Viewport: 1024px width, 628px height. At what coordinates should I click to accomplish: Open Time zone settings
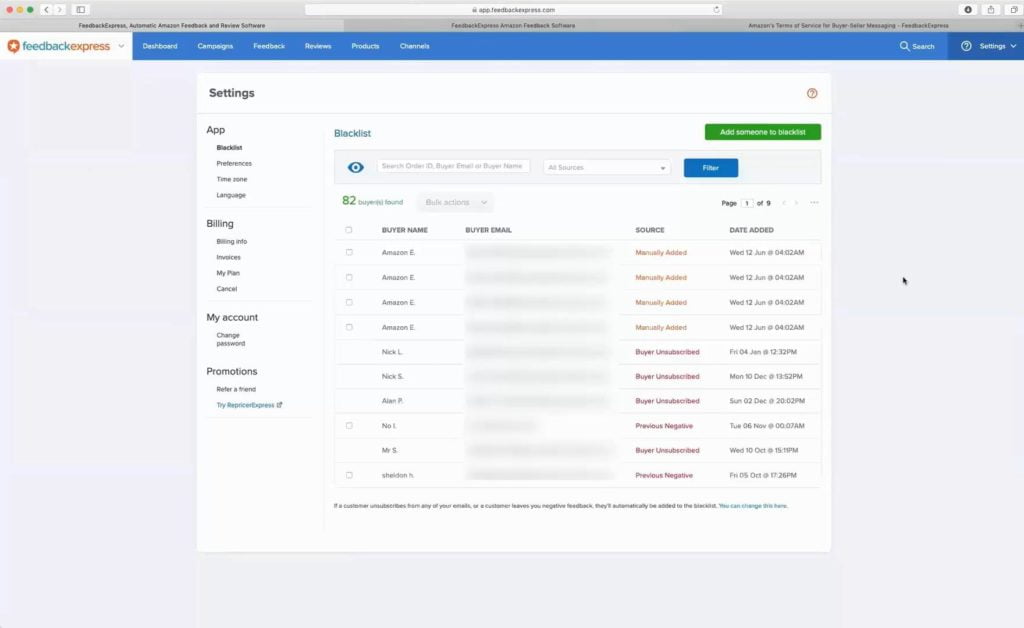pyautogui.click(x=232, y=179)
